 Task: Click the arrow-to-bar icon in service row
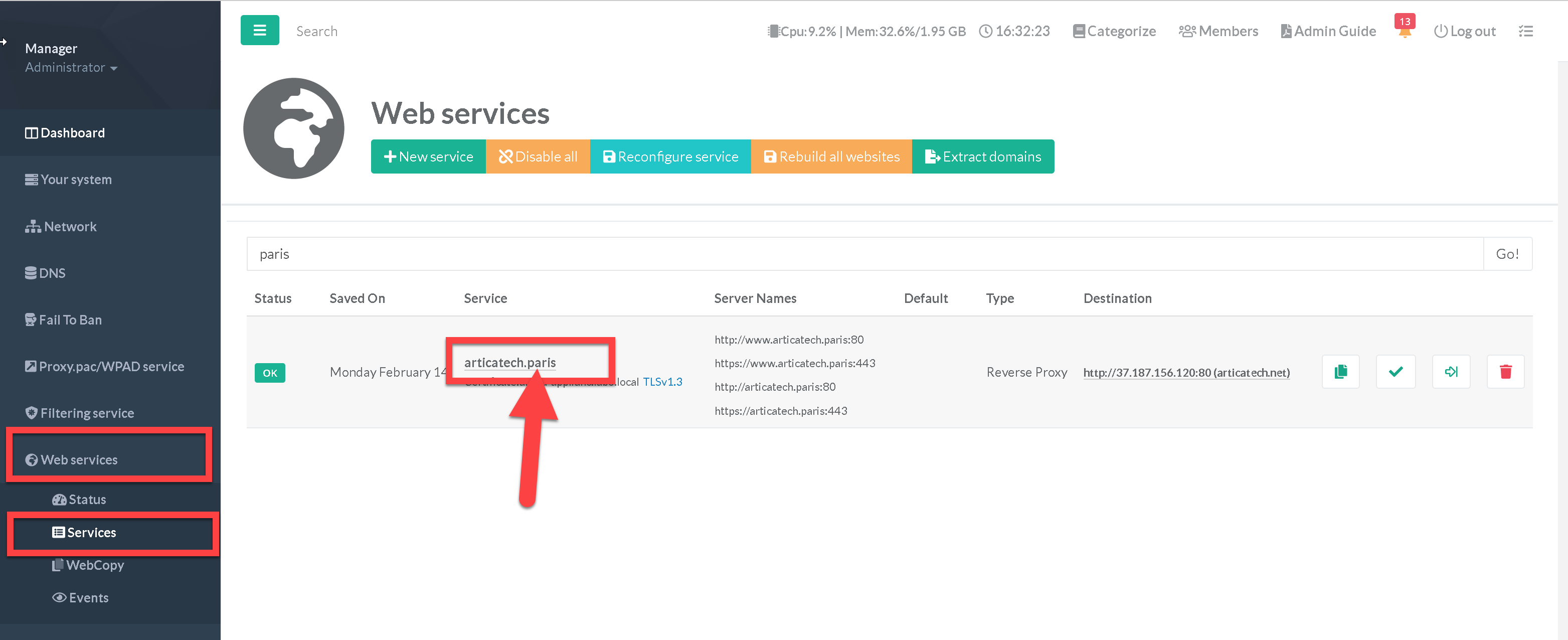[1451, 372]
